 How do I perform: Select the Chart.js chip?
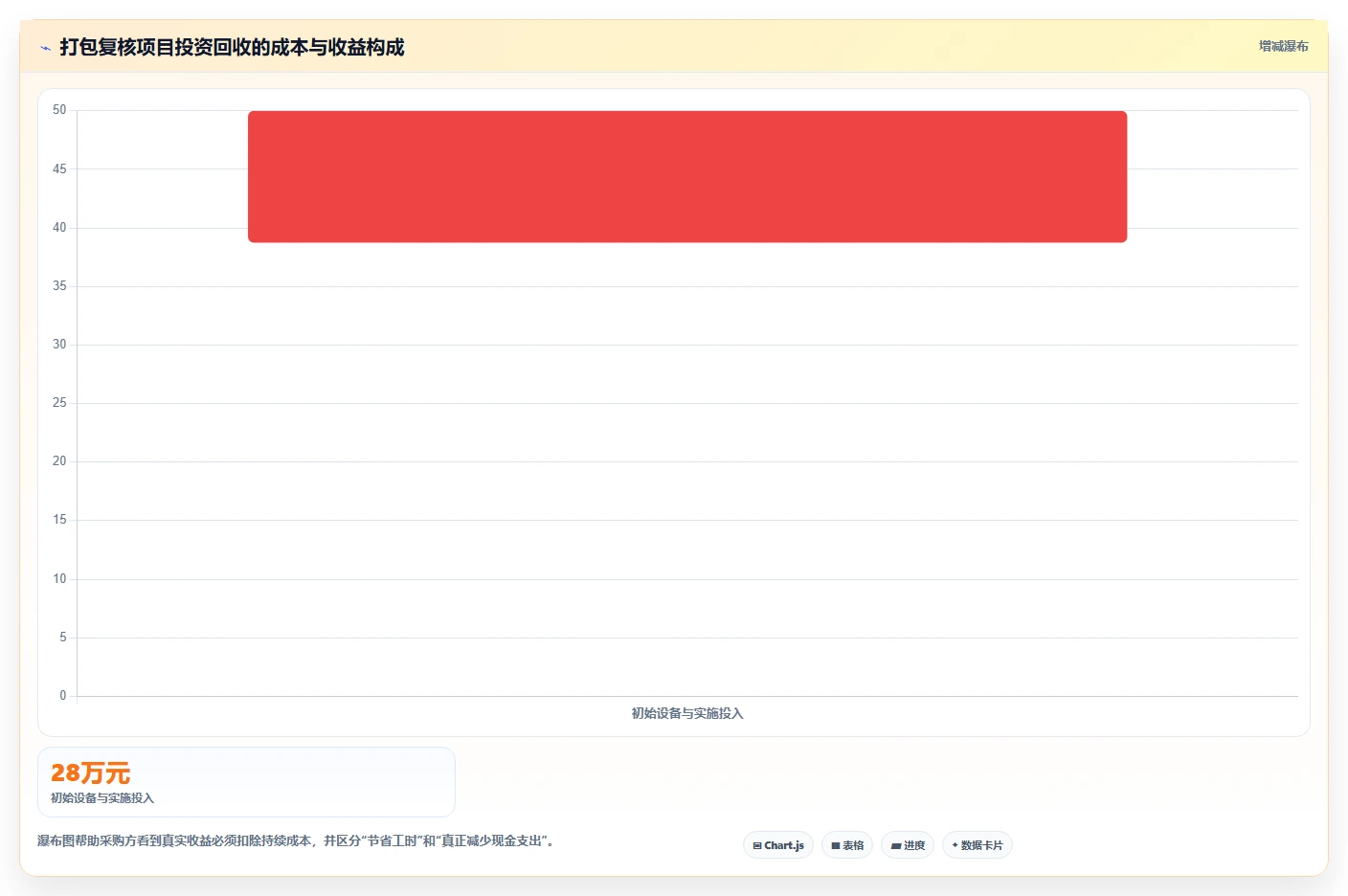(778, 845)
